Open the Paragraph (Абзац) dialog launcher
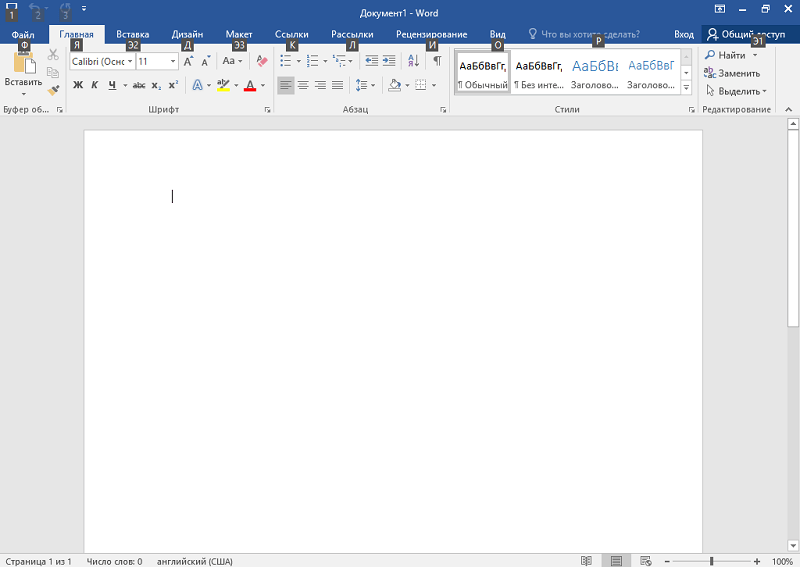This screenshot has width=800, height=567. tap(443, 110)
